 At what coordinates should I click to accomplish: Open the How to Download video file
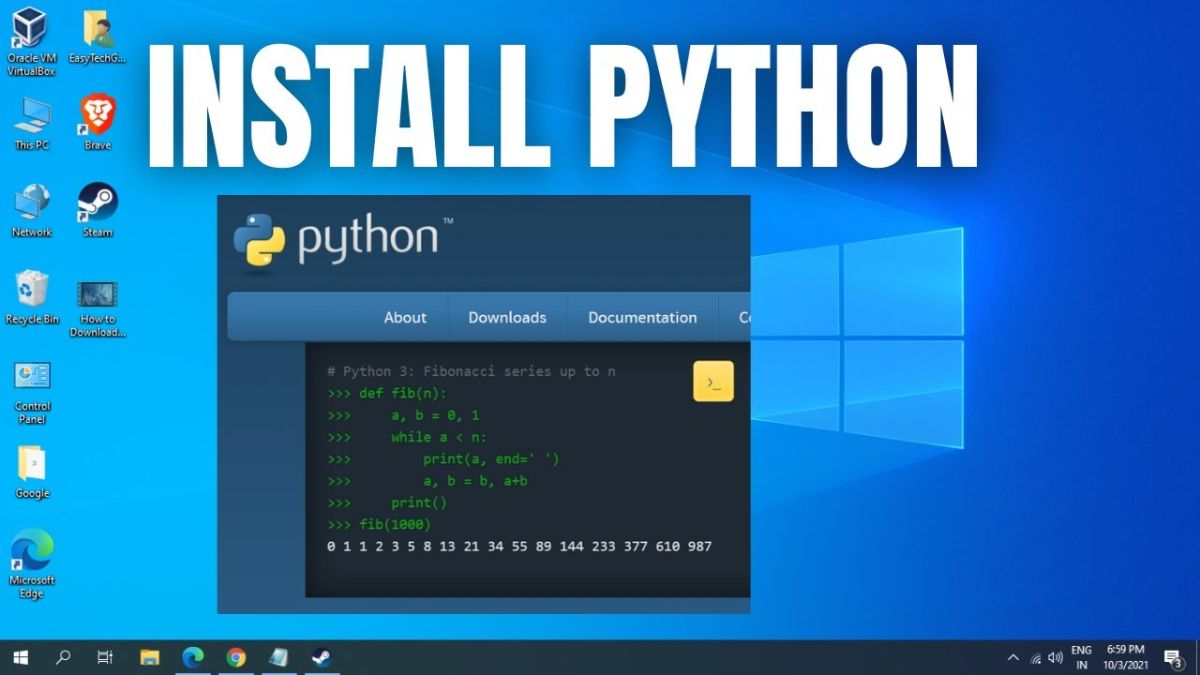pos(97,296)
